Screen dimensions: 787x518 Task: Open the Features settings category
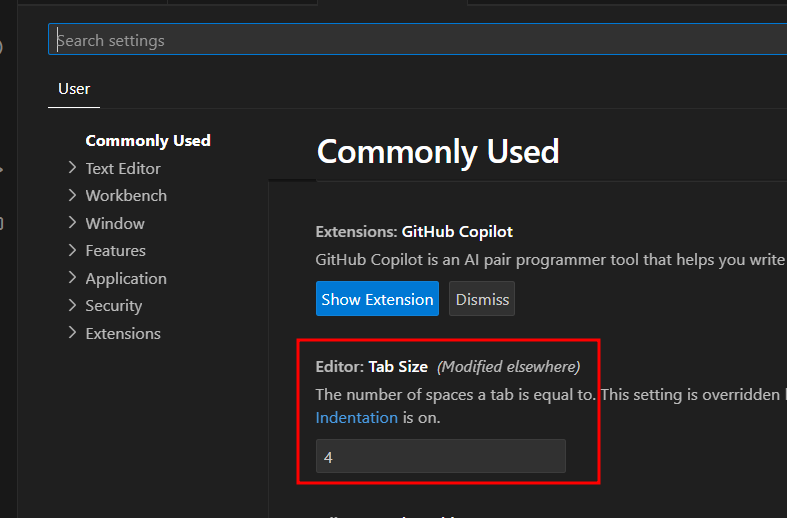pos(115,251)
